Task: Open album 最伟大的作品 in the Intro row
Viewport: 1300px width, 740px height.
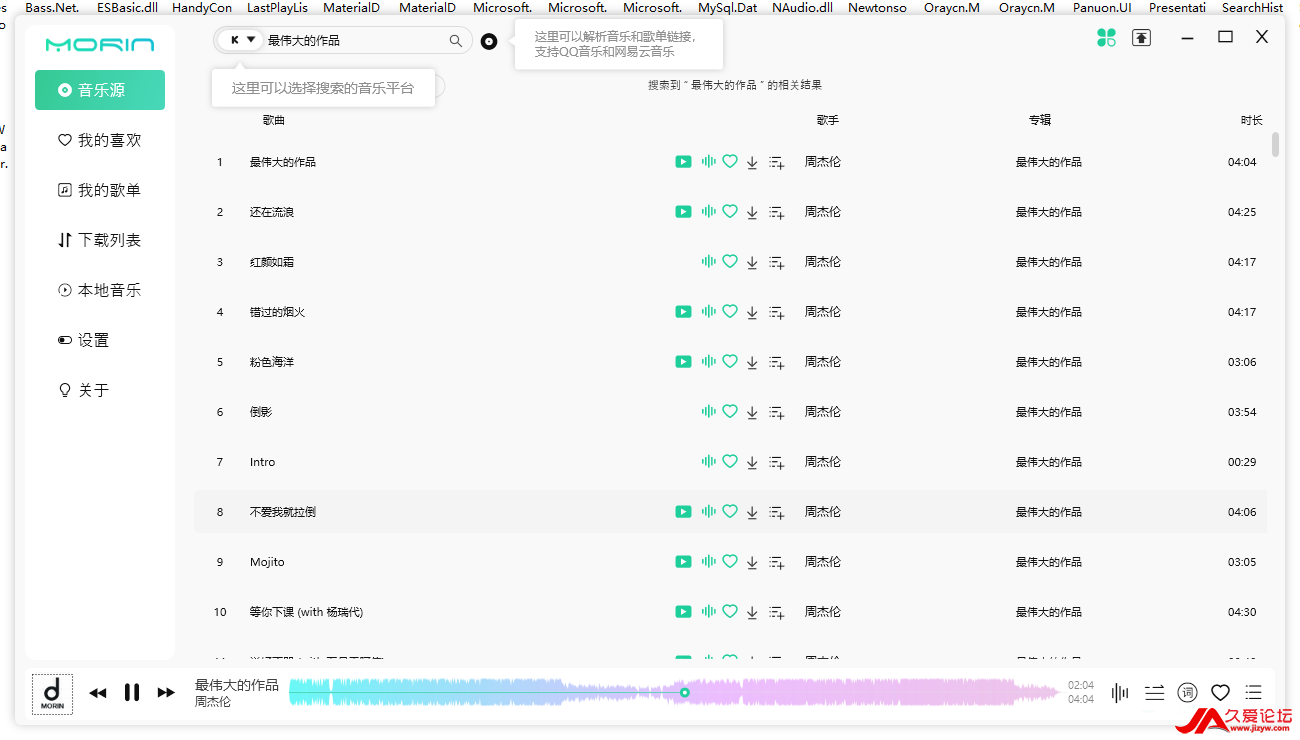Action: (1049, 462)
